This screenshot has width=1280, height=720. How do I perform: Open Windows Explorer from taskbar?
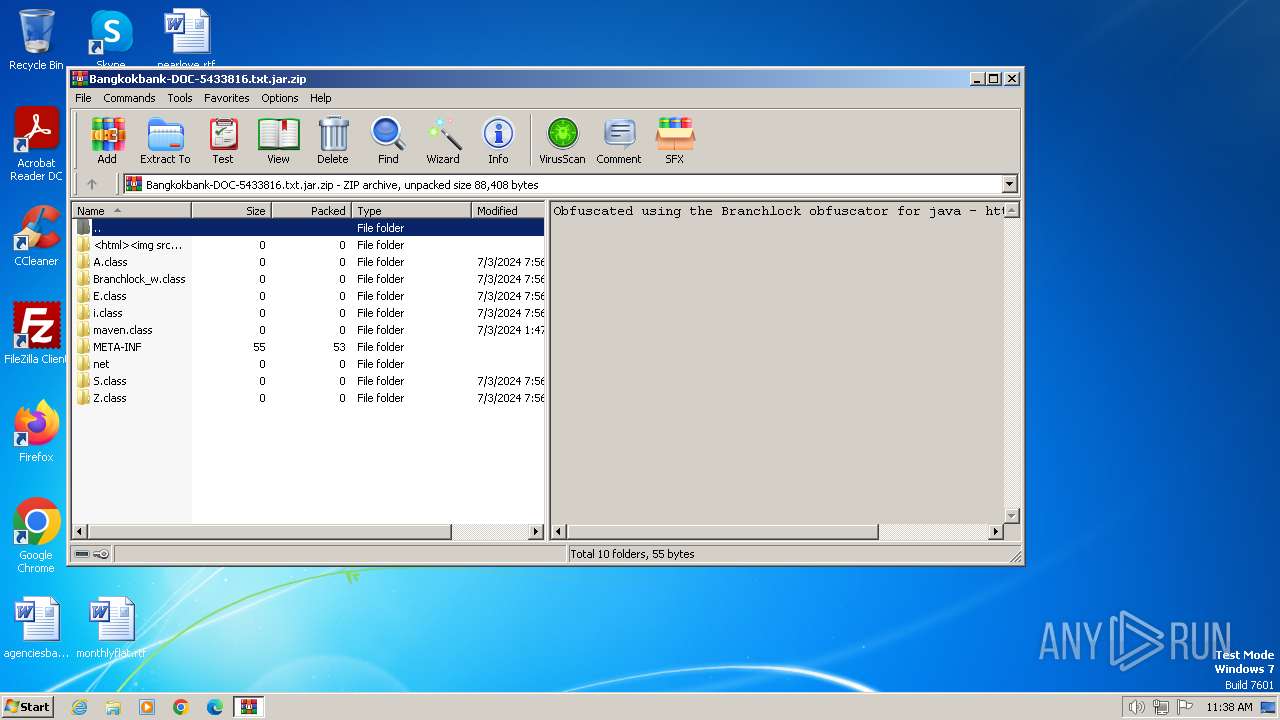[x=113, y=707]
